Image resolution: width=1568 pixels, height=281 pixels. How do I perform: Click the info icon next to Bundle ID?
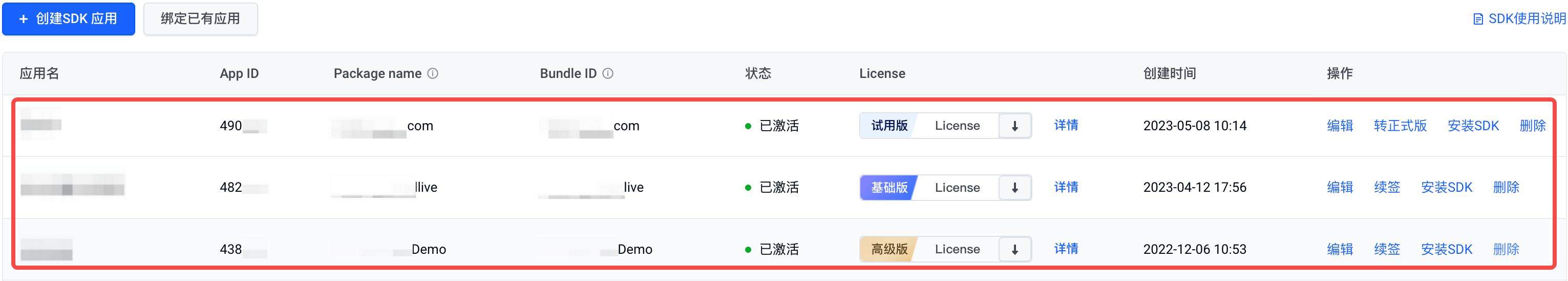(x=607, y=74)
